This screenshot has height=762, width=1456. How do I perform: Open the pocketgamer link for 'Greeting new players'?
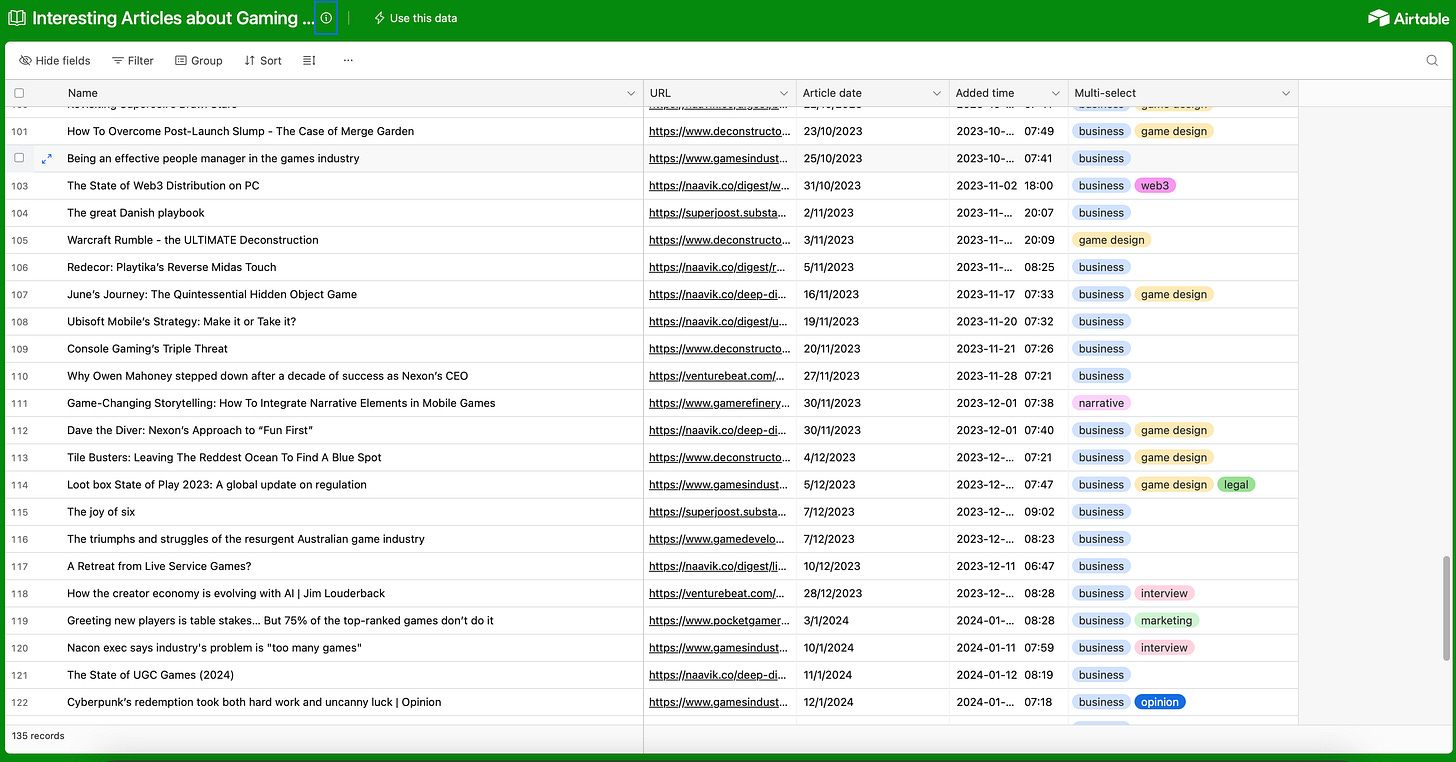tap(719, 620)
